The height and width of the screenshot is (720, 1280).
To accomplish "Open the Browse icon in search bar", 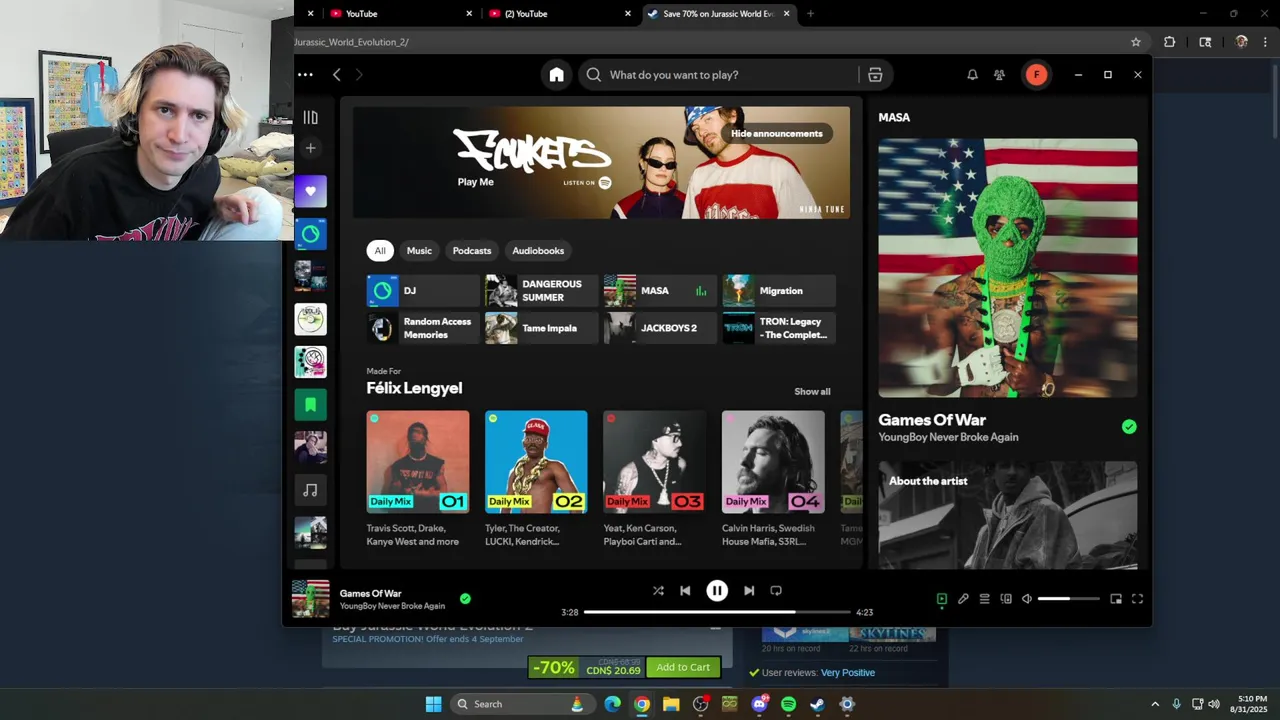I will [x=875, y=75].
